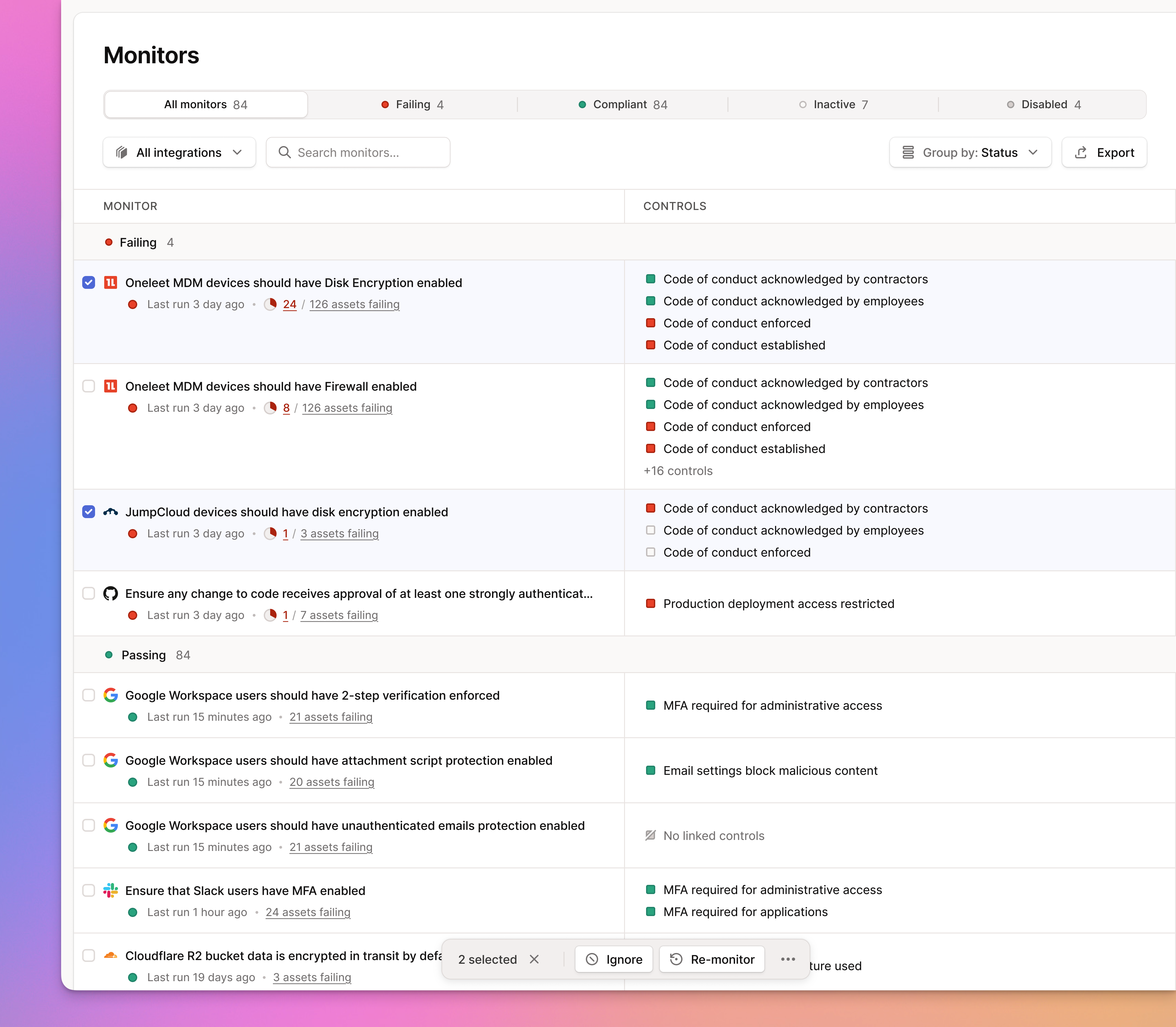
Task: Click the magnifying glass icon in search field
Action: 285,153
